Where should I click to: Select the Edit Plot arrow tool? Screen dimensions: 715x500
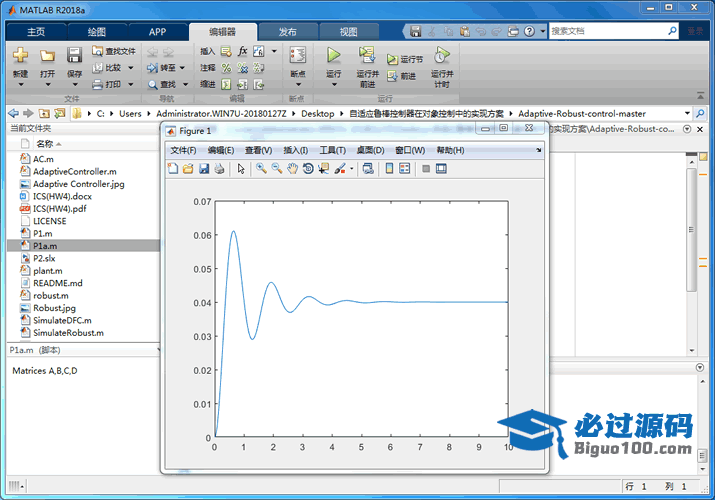pos(241,169)
